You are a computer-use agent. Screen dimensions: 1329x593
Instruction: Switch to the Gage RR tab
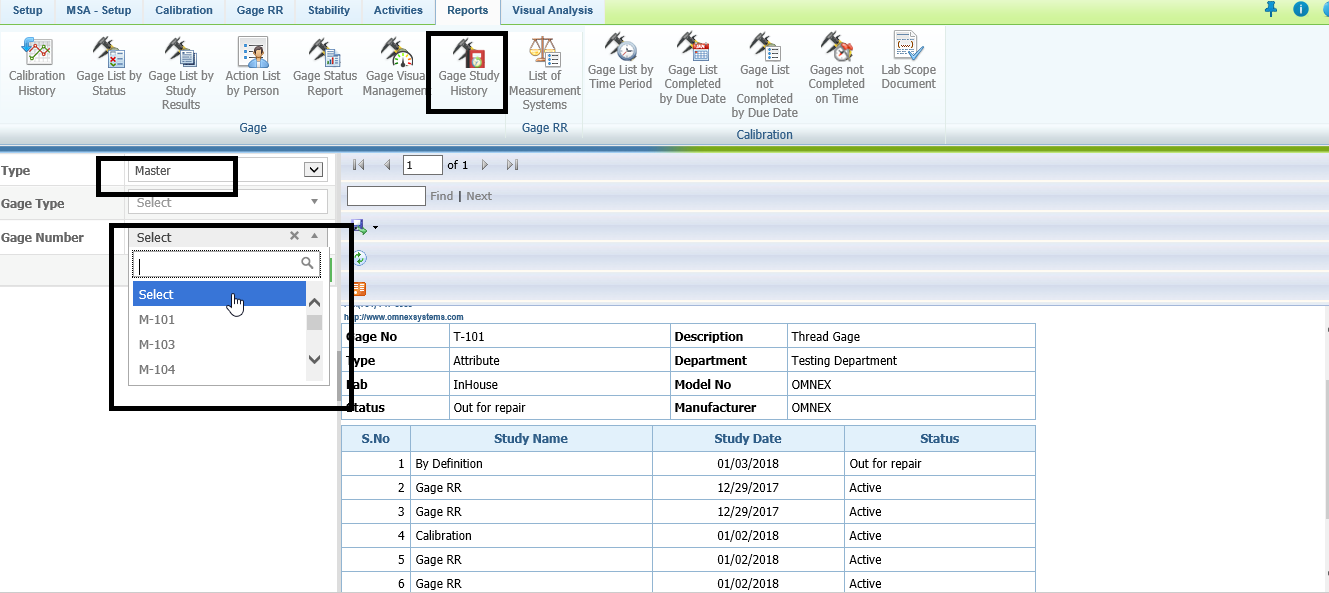[259, 11]
